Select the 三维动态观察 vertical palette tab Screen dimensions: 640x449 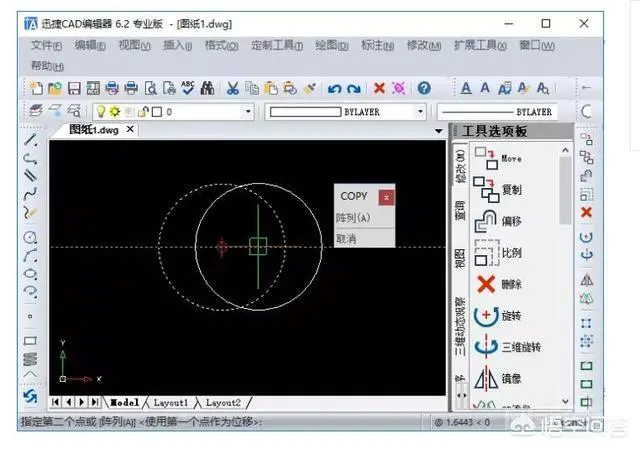pos(460,326)
